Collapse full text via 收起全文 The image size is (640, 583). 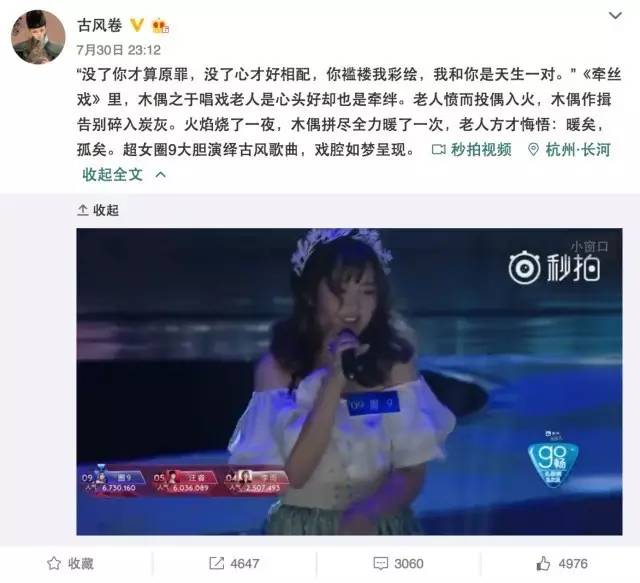[x=113, y=175]
